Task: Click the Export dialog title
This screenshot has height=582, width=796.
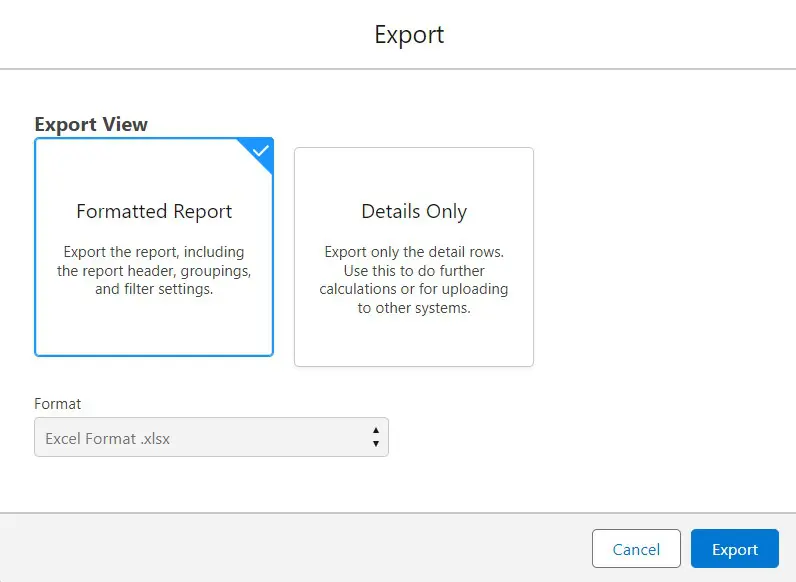Action: [x=409, y=35]
